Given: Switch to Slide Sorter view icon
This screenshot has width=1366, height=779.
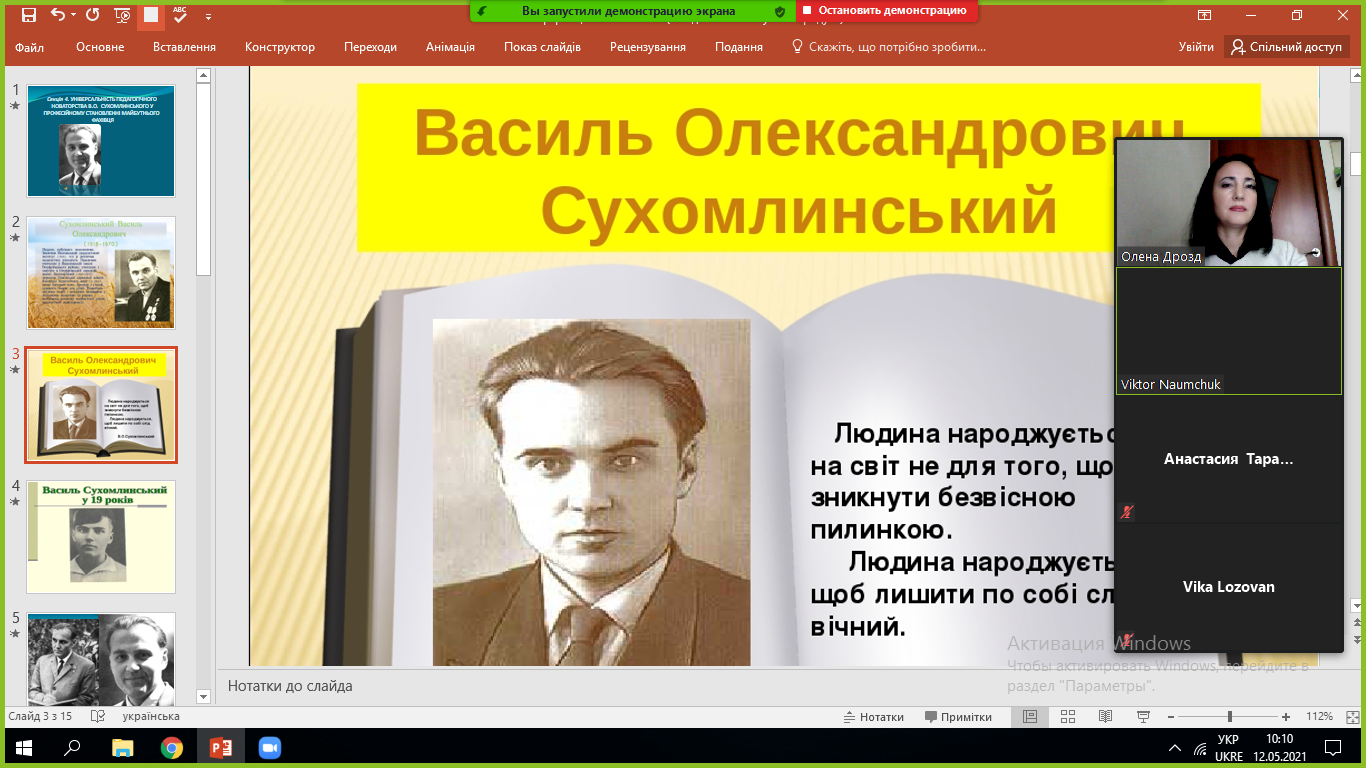Looking at the screenshot, I should tap(1067, 717).
